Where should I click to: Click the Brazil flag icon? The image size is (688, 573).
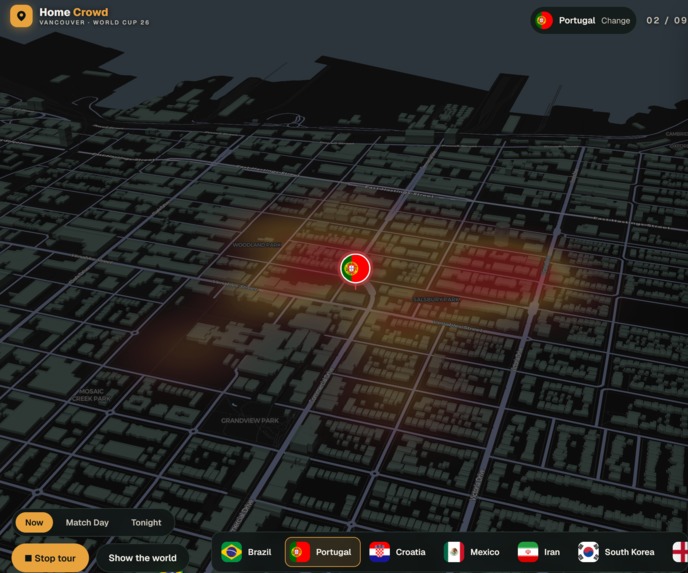(x=231, y=552)
